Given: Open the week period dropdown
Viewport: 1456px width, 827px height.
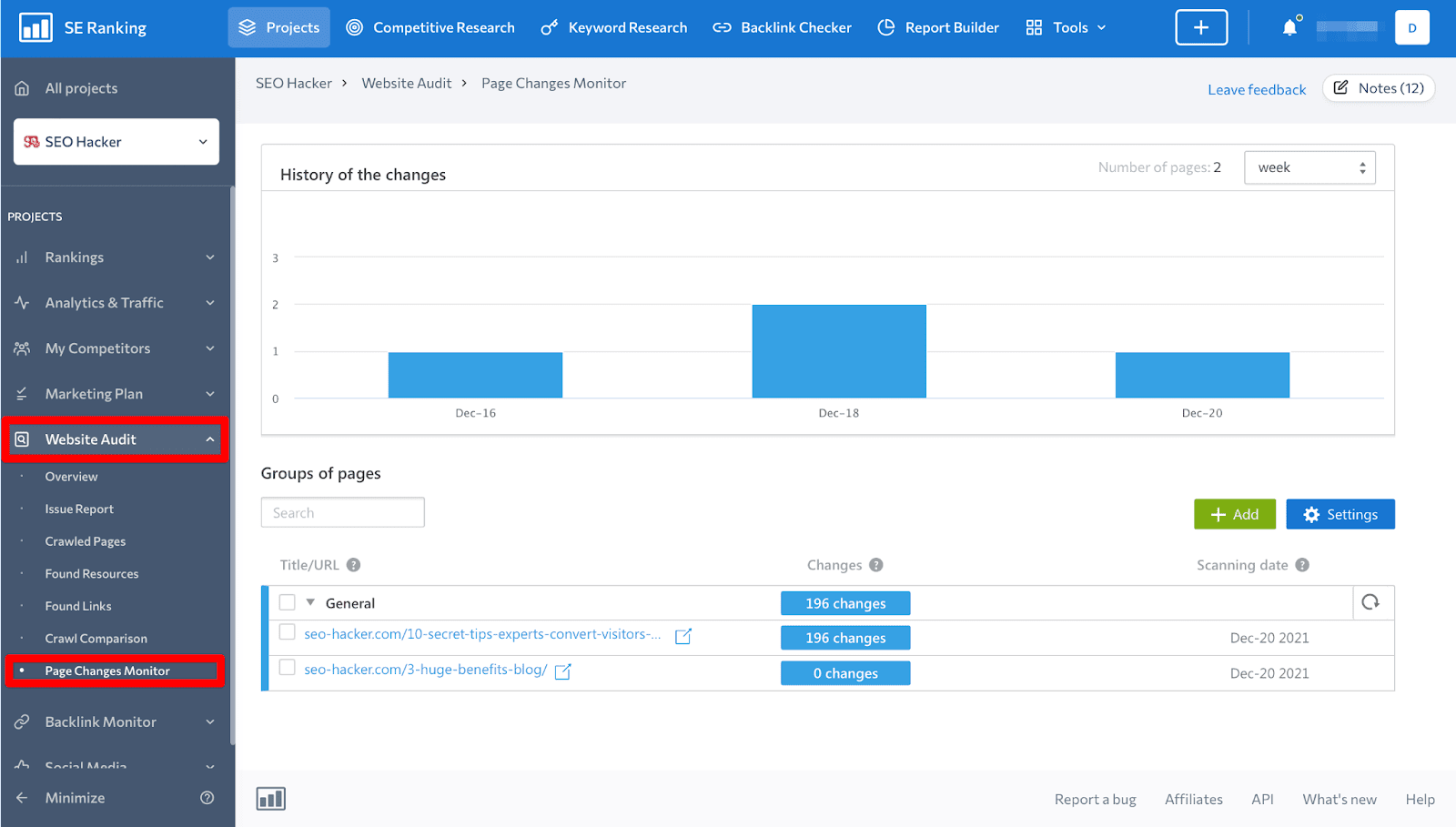Looking at the screenshot, I should click(x=1309, y=167).
